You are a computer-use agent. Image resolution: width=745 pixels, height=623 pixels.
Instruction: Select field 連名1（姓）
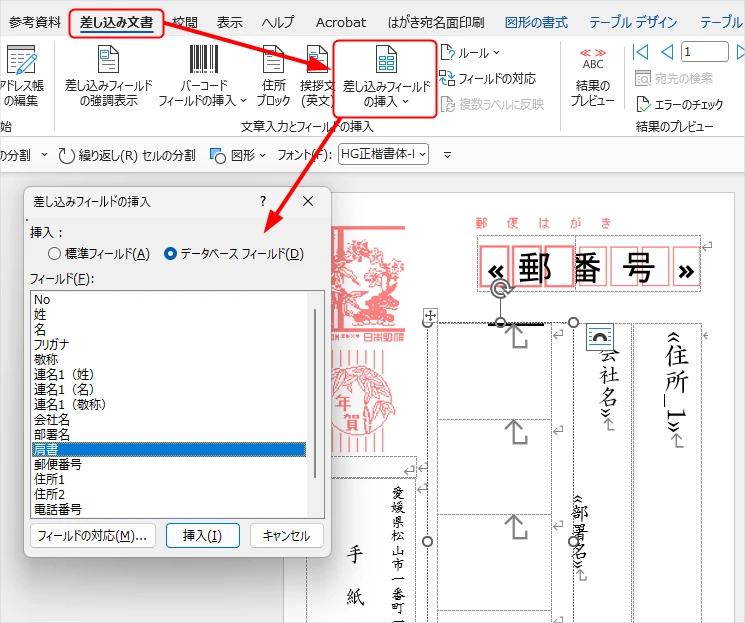(169, 374)
